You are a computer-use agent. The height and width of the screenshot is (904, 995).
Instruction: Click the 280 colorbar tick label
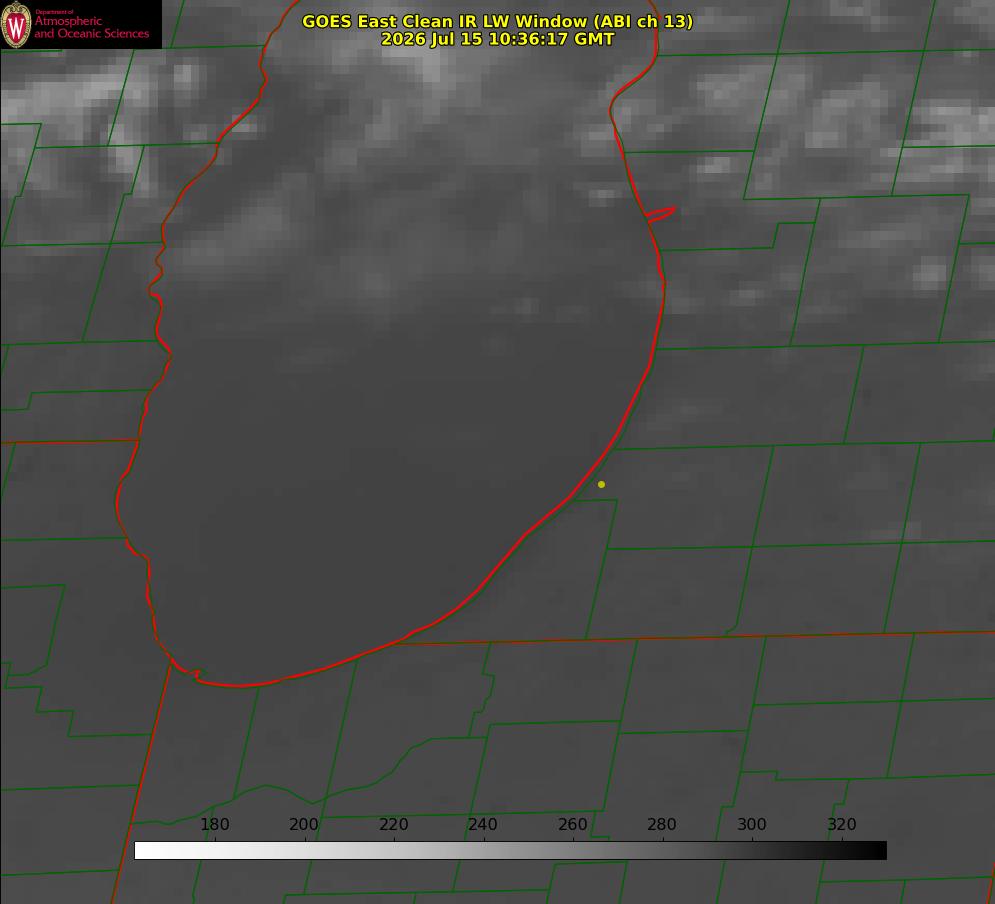662,824
